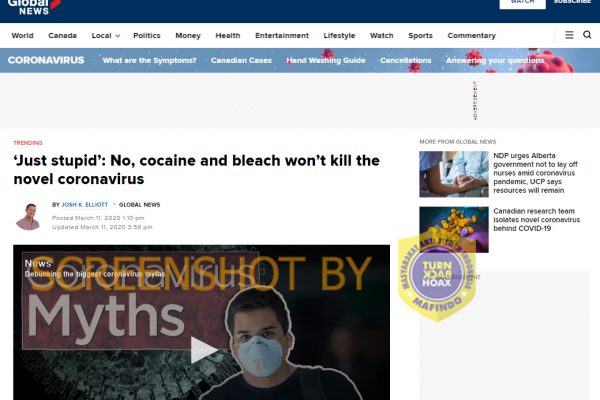Open the Commentary section
The height and width of the screenshot is (400, 600).
[471, 36]
